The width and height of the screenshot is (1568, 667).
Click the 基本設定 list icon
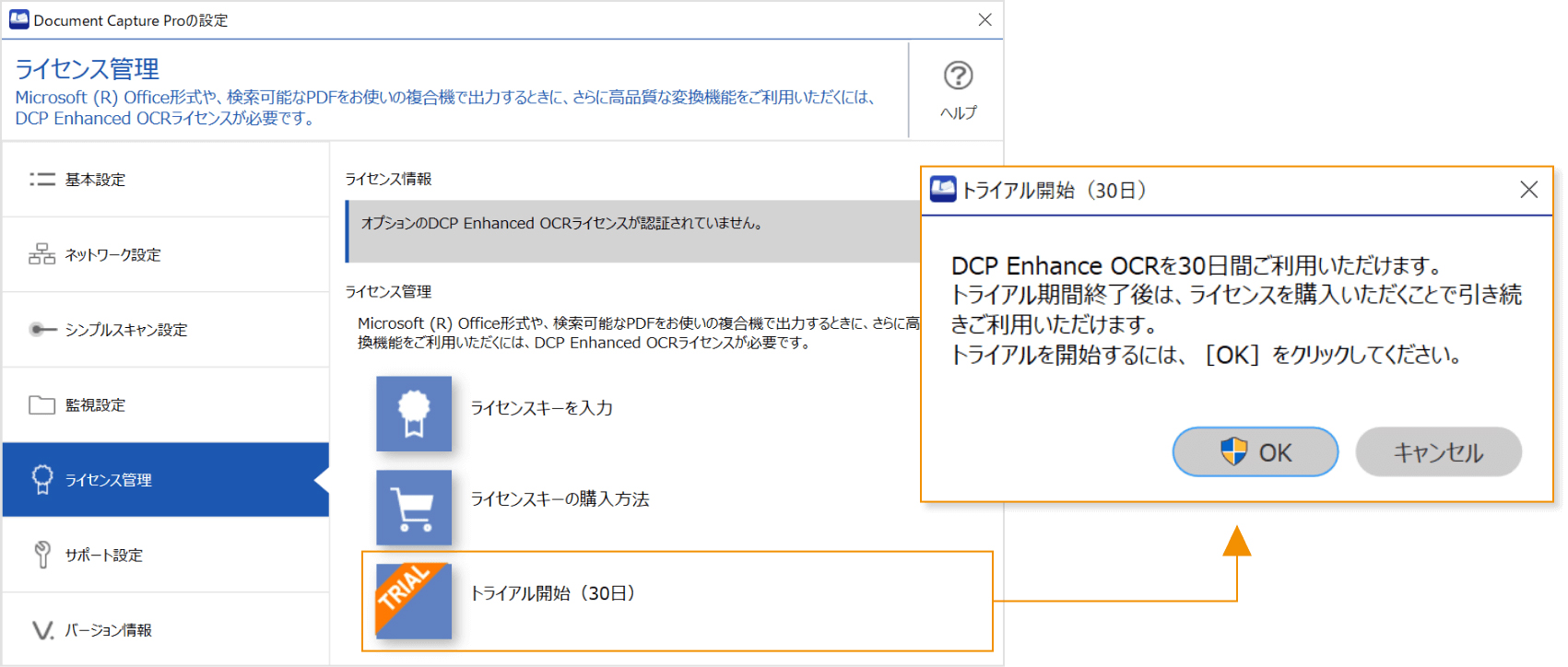tap(42, 180)
